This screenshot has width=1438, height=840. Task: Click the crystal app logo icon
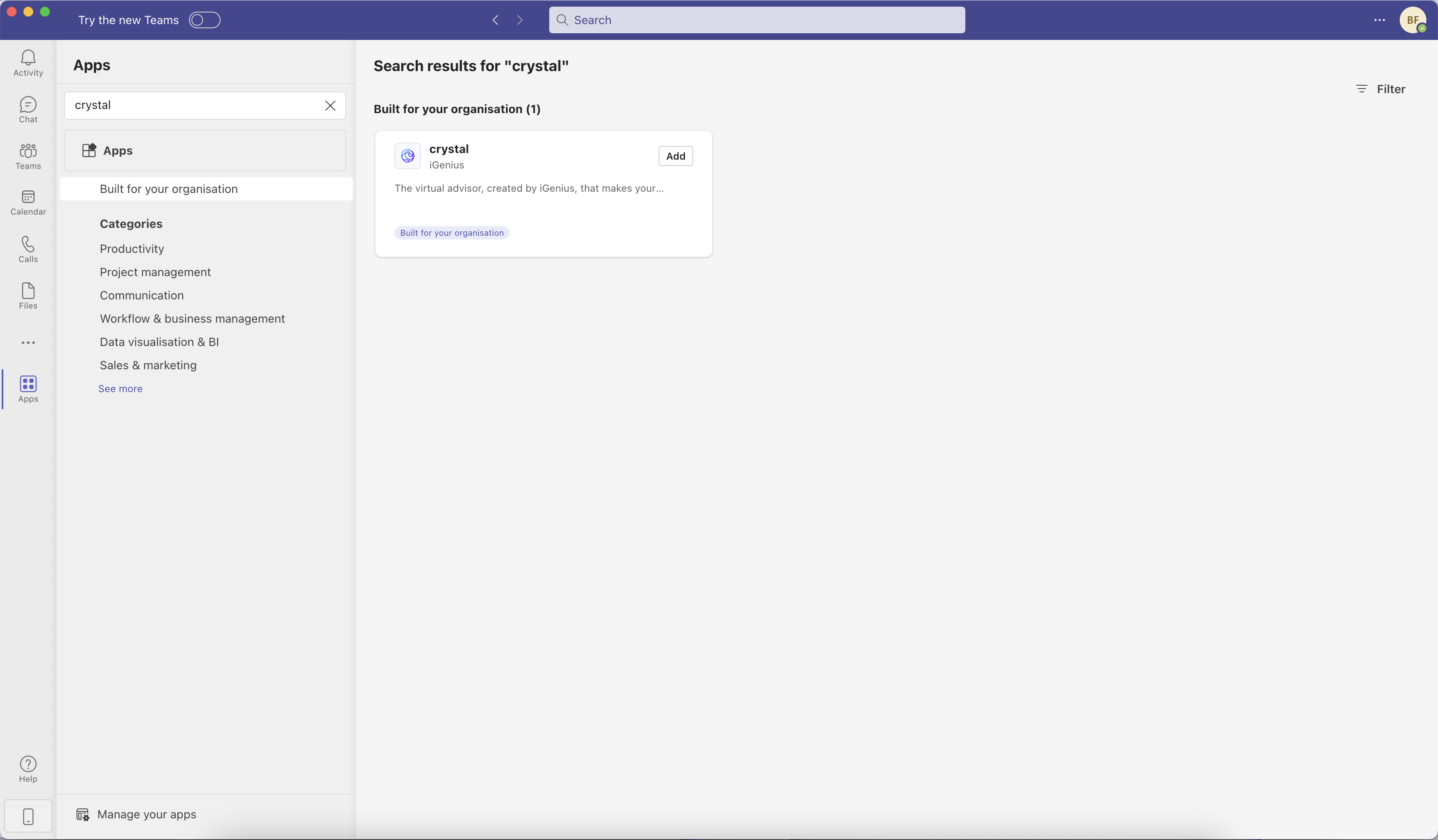[407, 156]
